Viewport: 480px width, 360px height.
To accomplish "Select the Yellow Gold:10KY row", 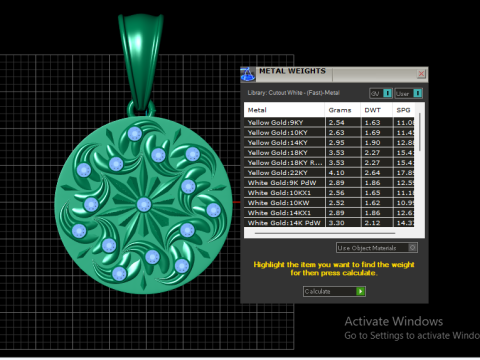I will (x=329, y=132).
